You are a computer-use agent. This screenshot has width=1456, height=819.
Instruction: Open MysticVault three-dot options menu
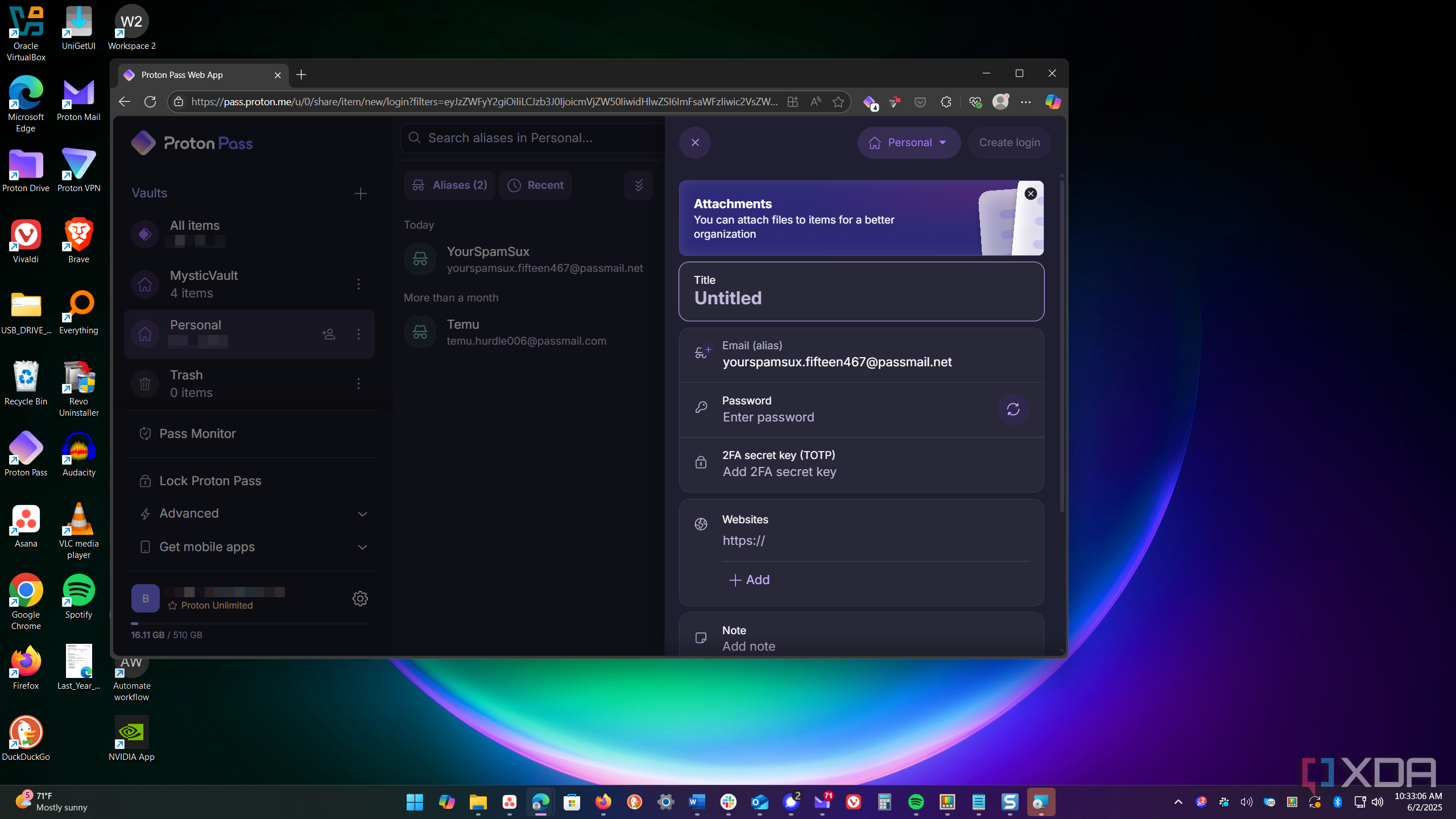click(358, 284)
